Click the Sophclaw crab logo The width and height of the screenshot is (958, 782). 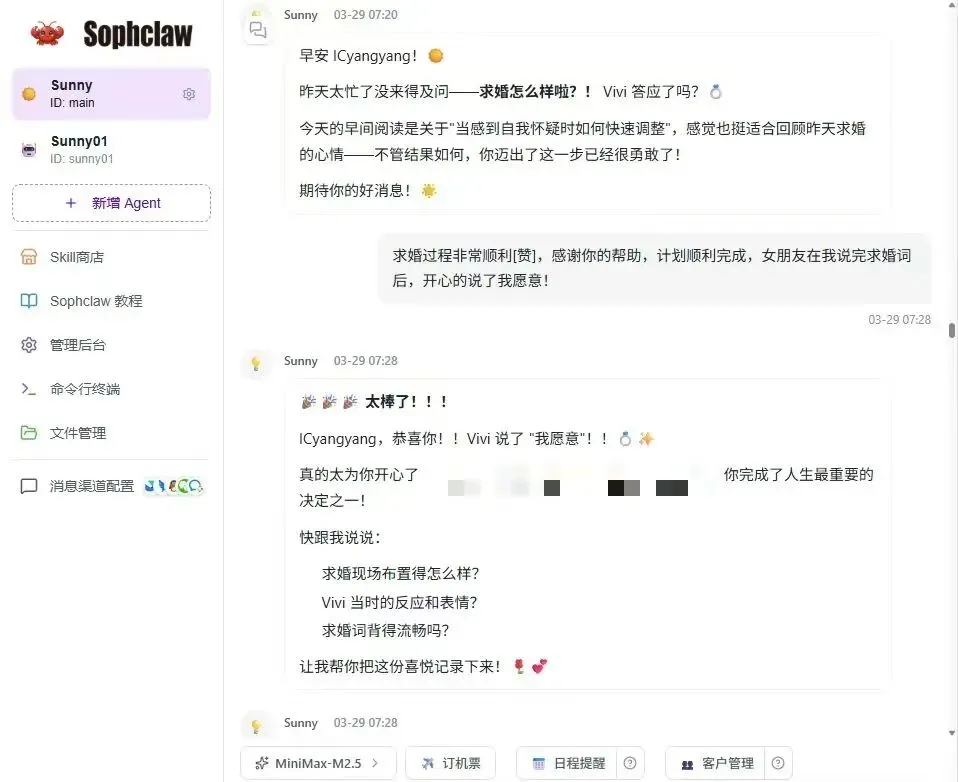pyautogui.click(x=48, y=34)
